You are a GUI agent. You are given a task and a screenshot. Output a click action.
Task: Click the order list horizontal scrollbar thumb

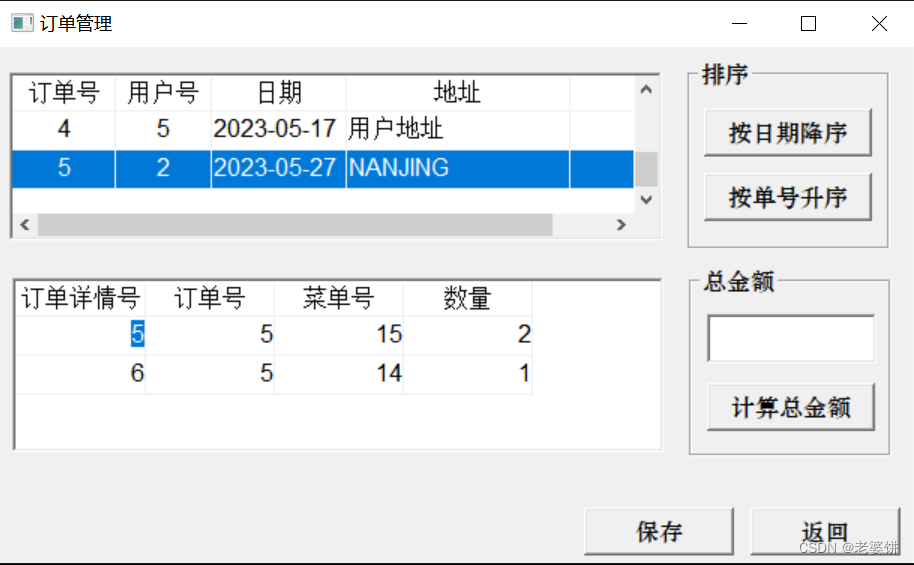pos(295,224)
